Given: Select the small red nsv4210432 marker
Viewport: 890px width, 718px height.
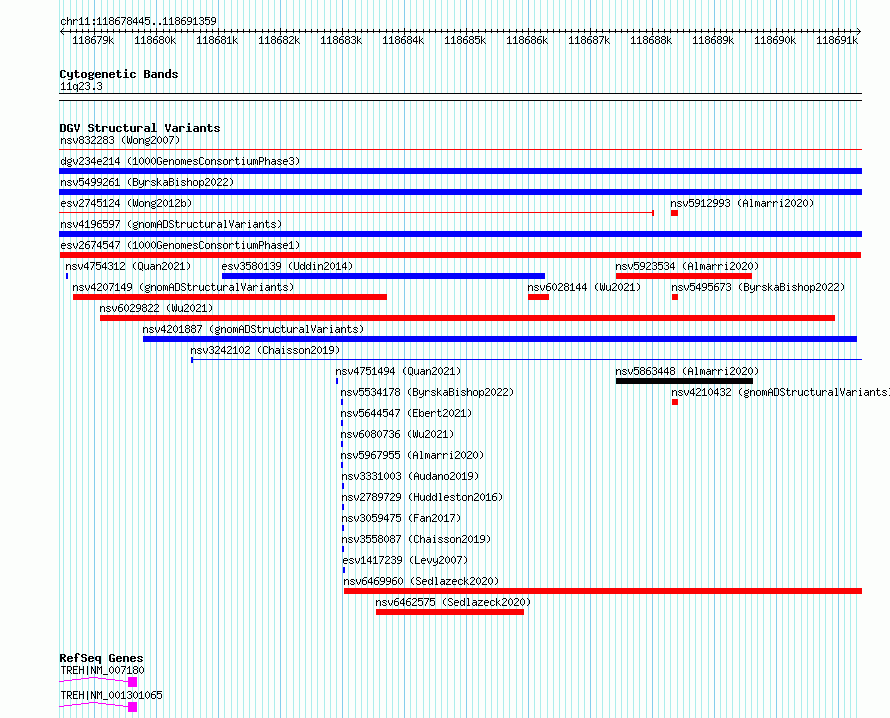Looking at the screenshot, I should tap(675, 402).
